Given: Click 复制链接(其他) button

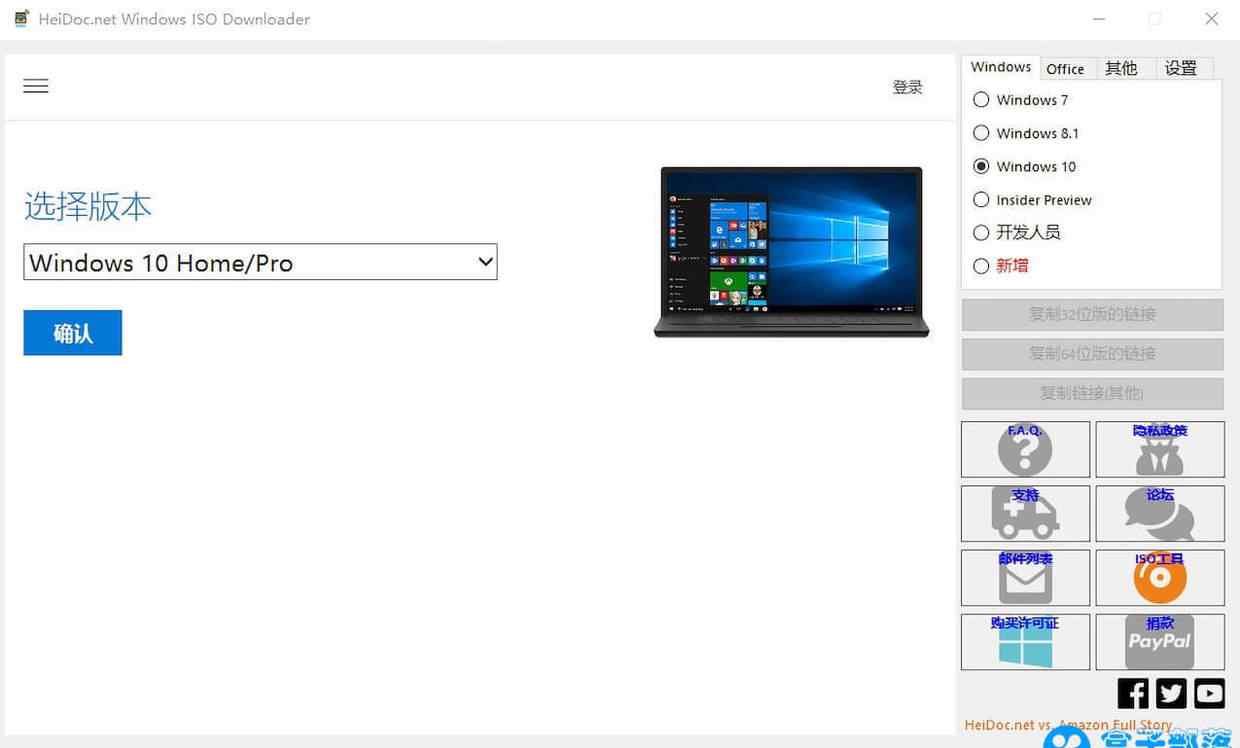Looking at the screenshot, I should pos(1092,393).
